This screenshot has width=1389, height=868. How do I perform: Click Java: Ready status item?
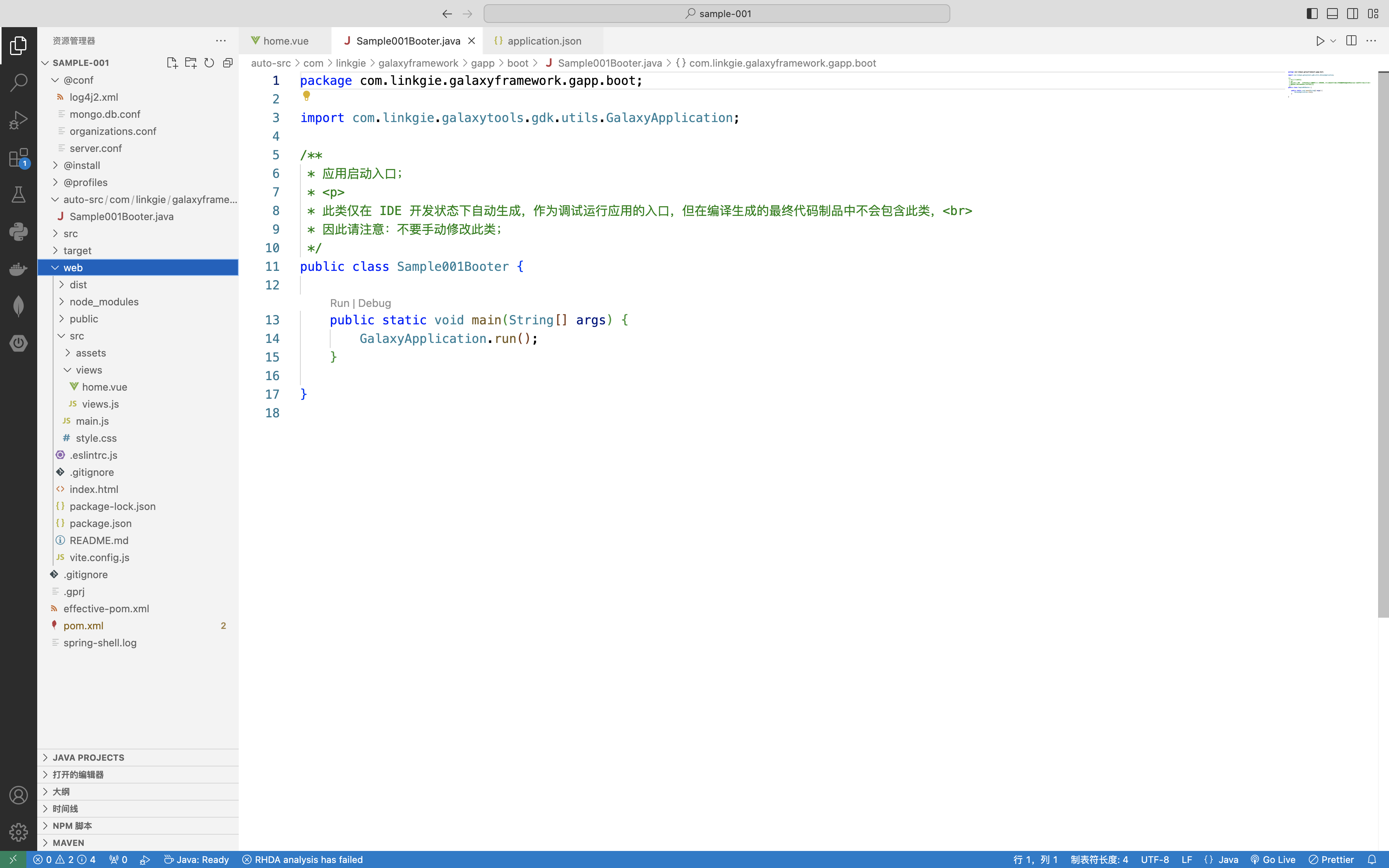pos(196,859)
